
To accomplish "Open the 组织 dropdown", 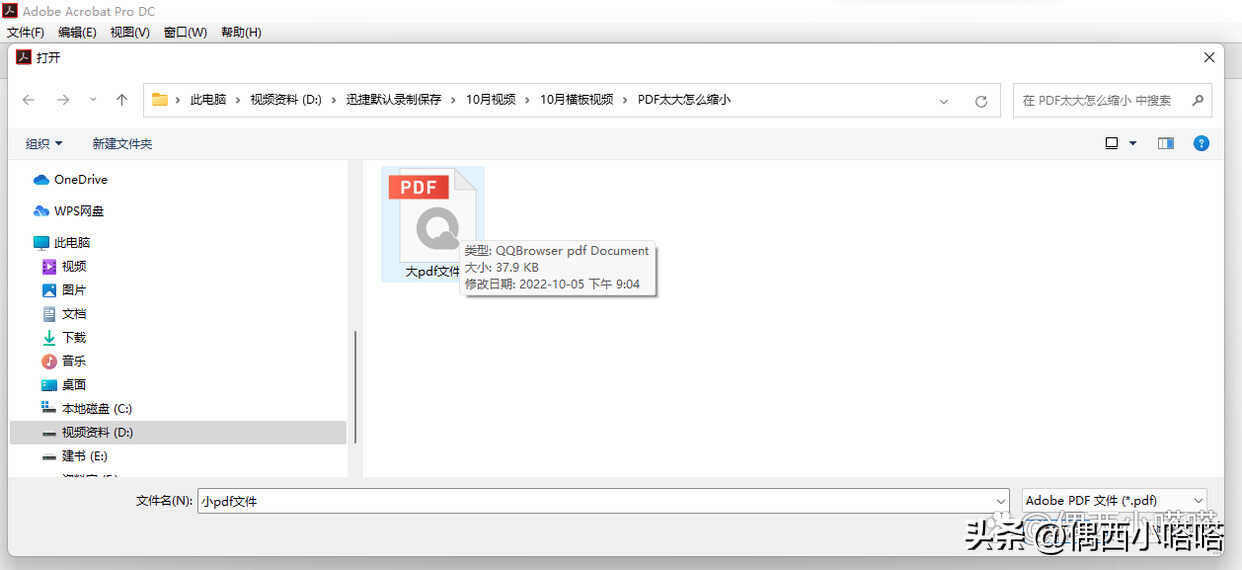I will pos(44,144).
